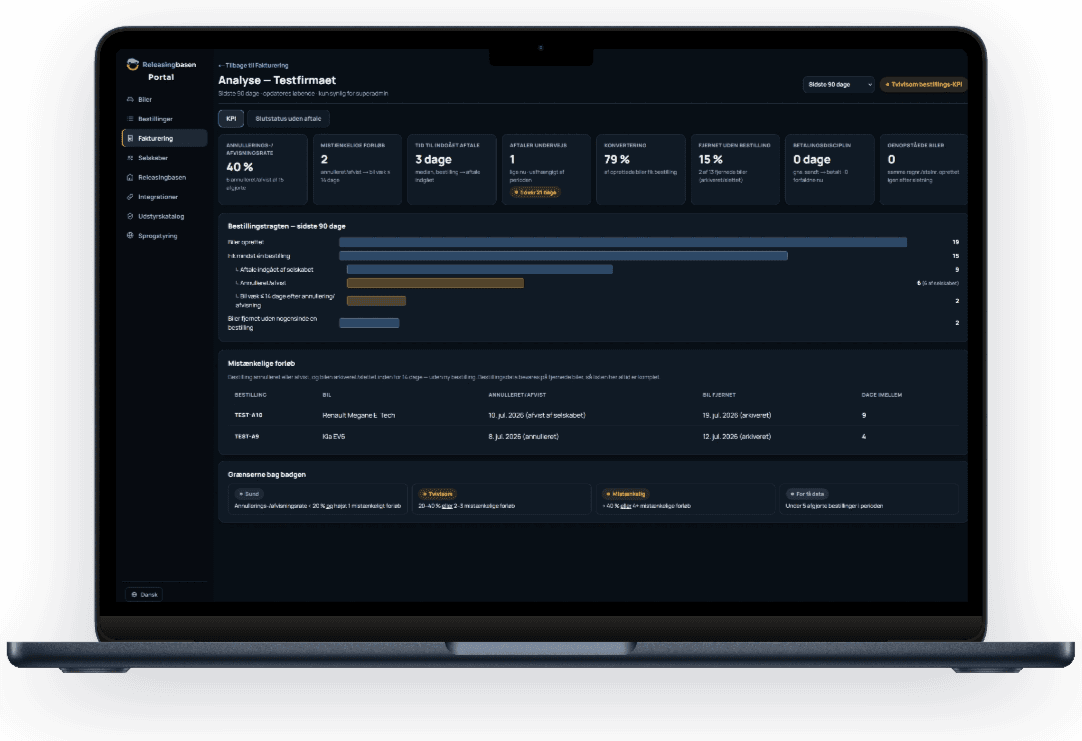Click the orange Annulleret/afvist funnel bar
1082x741 pixels.
[x=435, y=283]
